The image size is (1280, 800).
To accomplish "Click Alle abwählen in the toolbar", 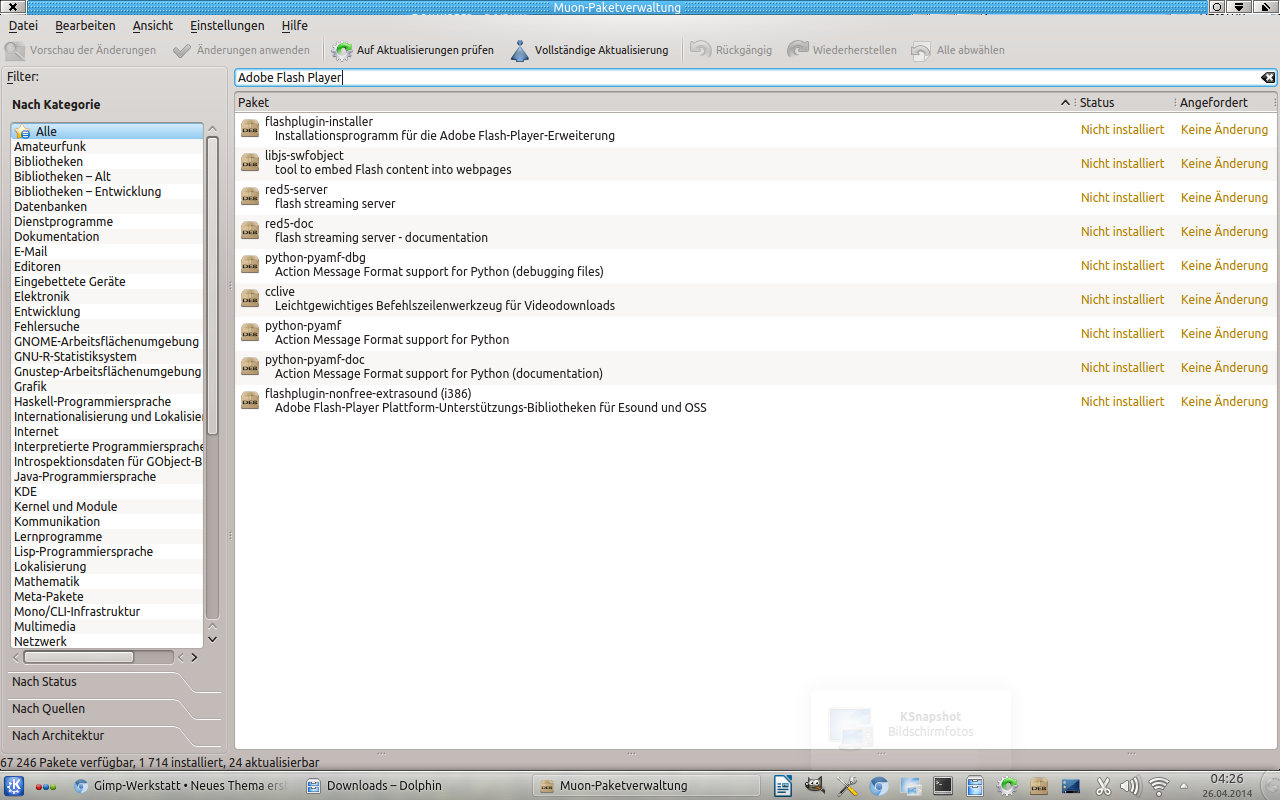I will (958, 50).
